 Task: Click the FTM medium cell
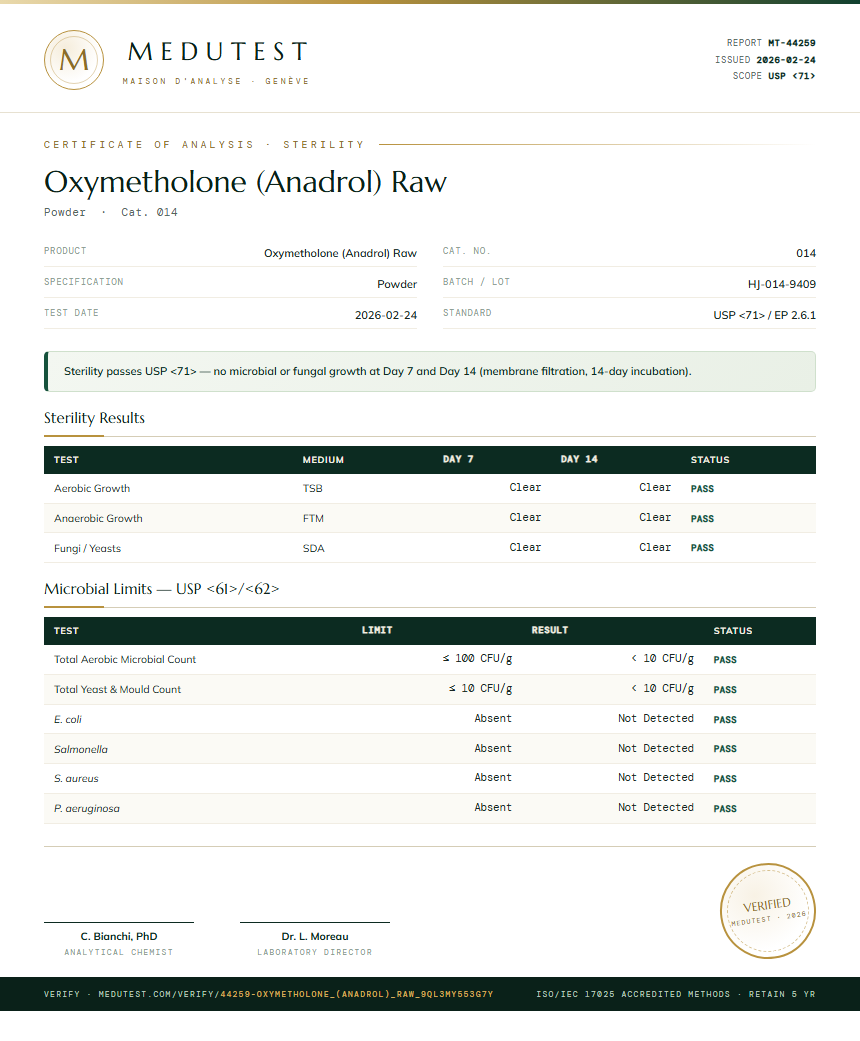(313, 519)
